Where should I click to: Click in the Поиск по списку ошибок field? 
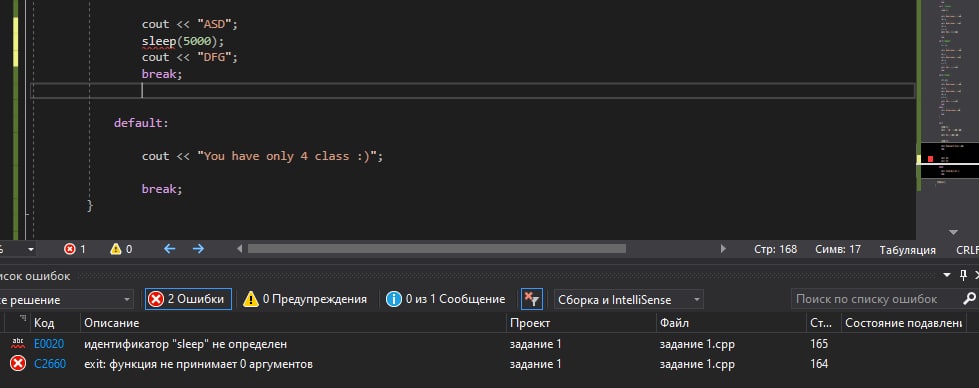click(875, 299)
